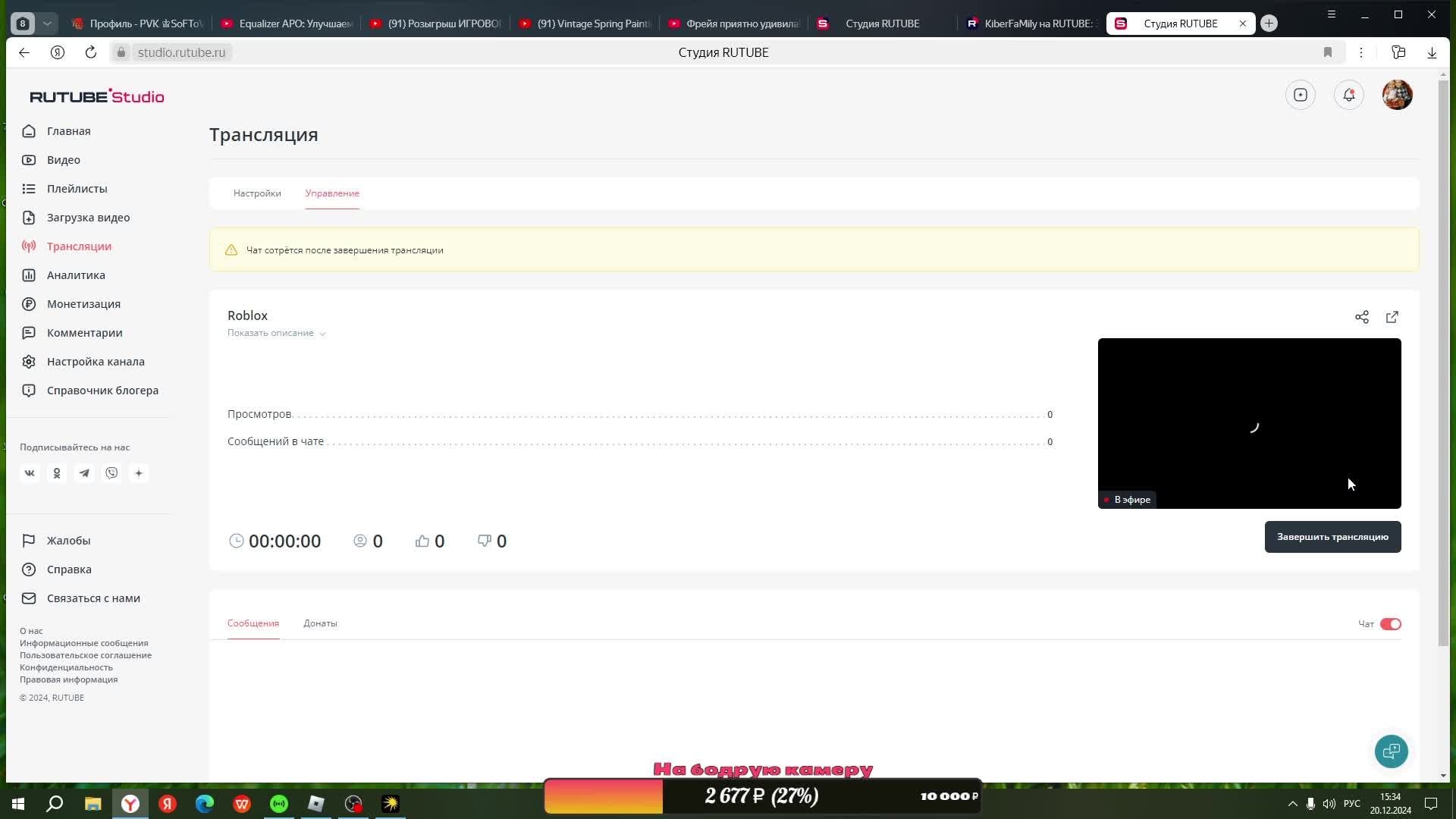The height and width of the screenshot is (819, 1456).
Task: Show hidden system tray icons
Action: click(1292, 804)
